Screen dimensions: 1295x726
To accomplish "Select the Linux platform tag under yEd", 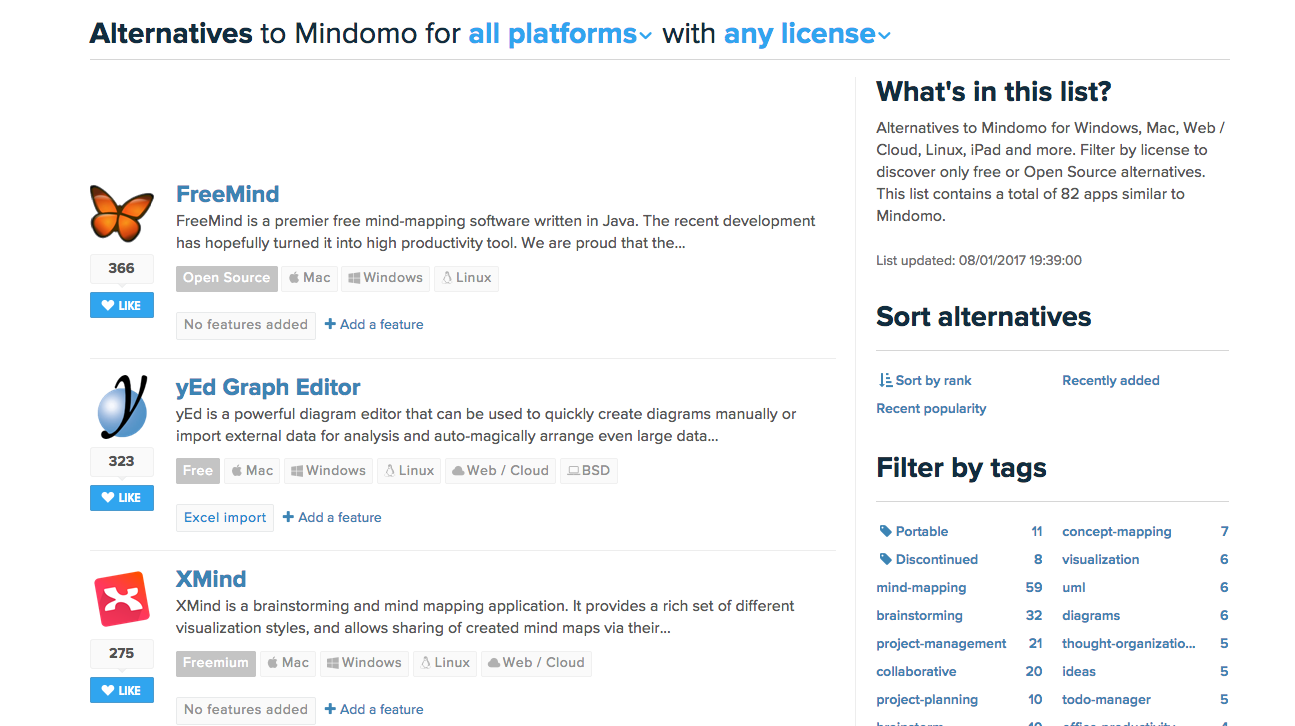I will [x=409, y=471].
